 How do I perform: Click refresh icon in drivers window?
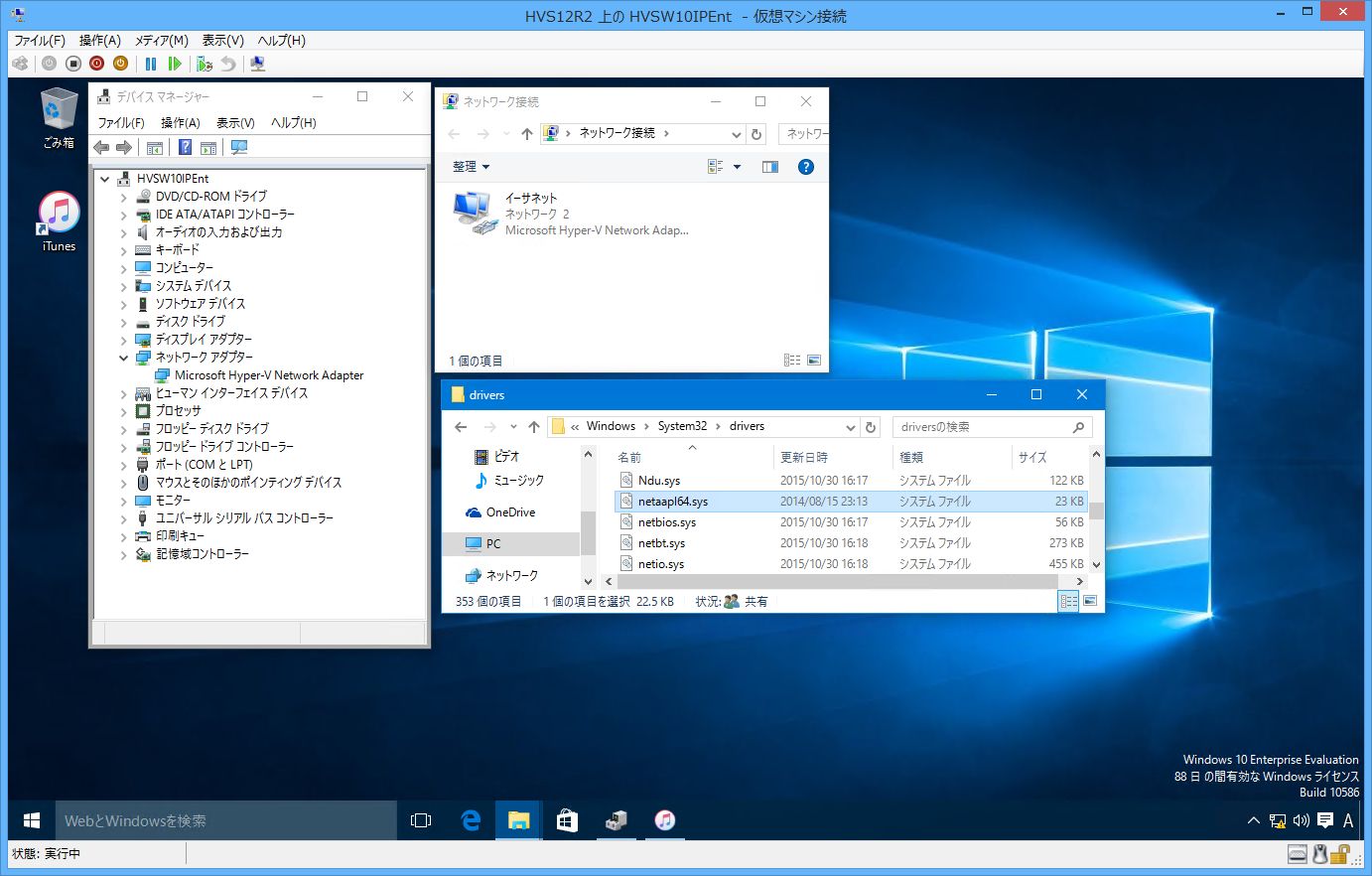tap(871, 427)
